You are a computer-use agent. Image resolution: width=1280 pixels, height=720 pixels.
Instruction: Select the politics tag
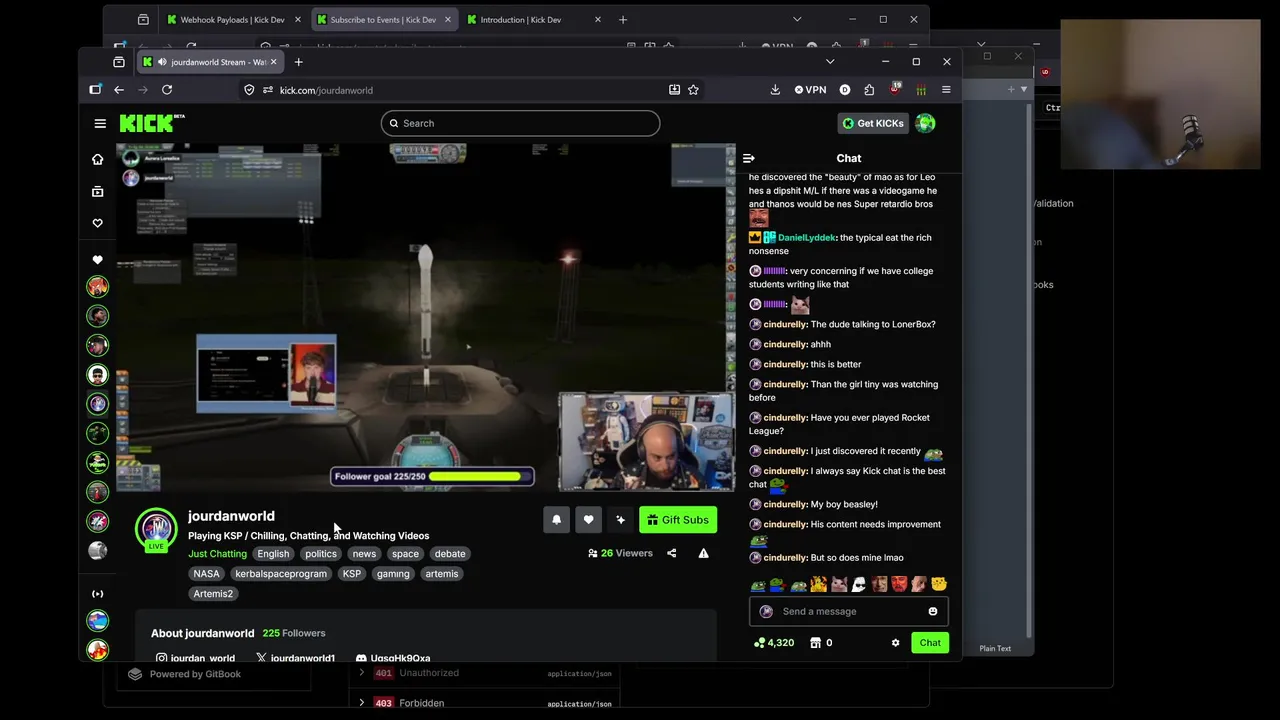[x=321, y=554]
